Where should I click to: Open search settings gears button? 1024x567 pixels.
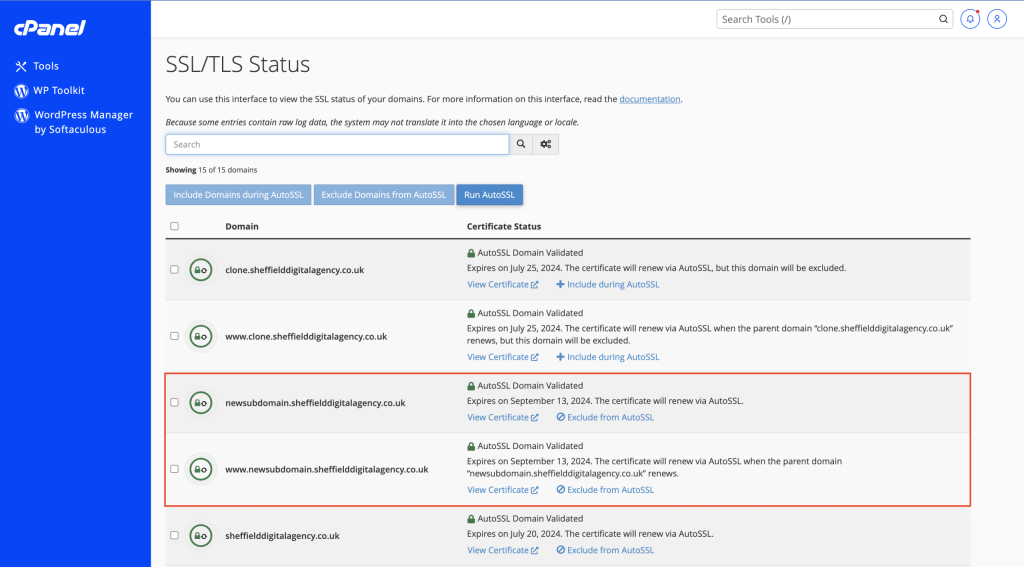(545, 144)
